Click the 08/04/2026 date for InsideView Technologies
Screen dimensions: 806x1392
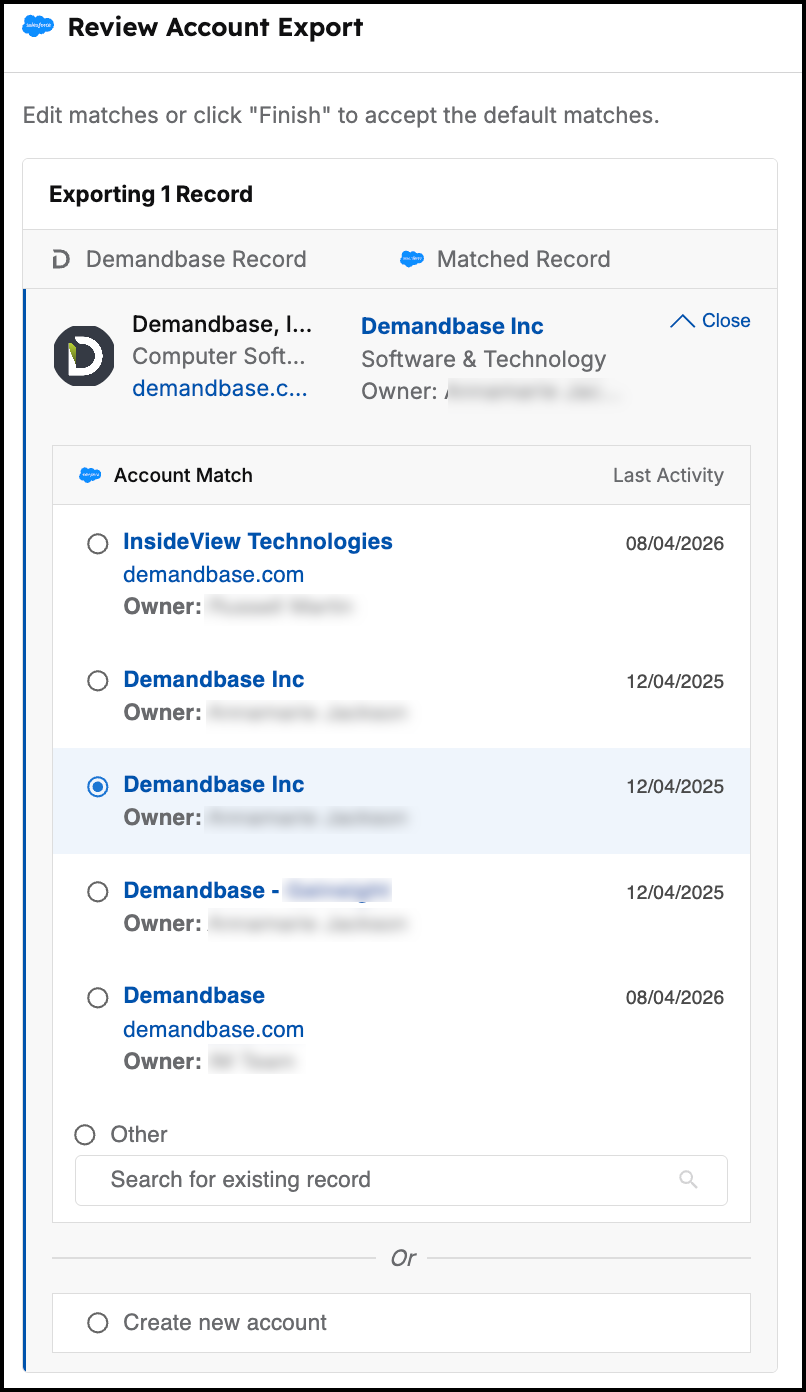[675, 544]
